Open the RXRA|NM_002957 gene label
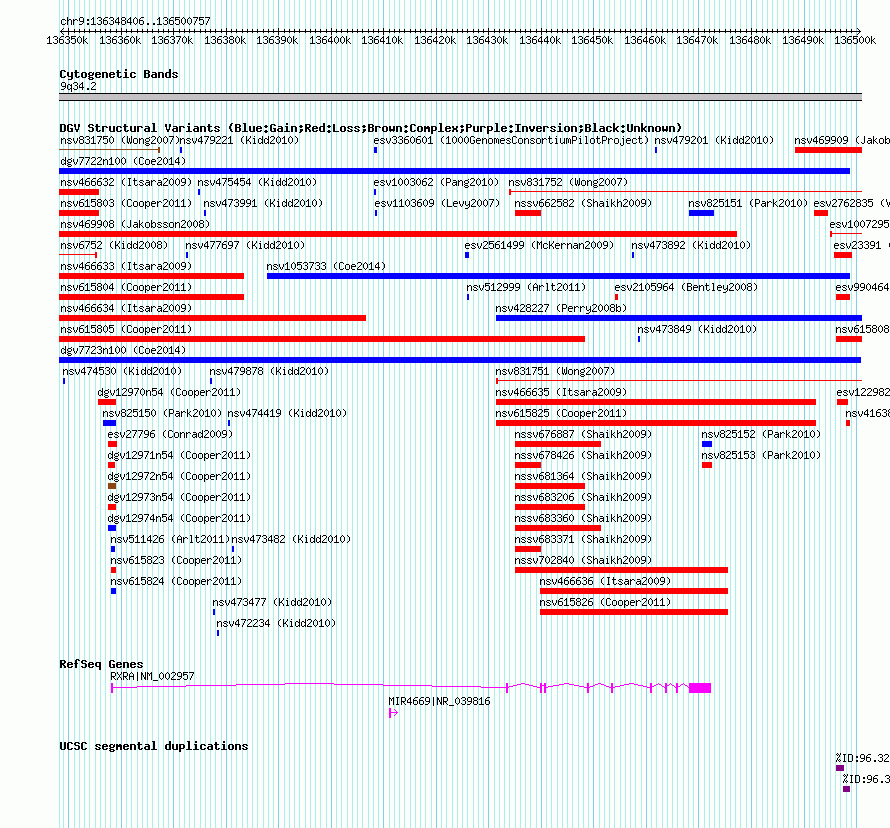Screen dimensions: 890x828 152,676
